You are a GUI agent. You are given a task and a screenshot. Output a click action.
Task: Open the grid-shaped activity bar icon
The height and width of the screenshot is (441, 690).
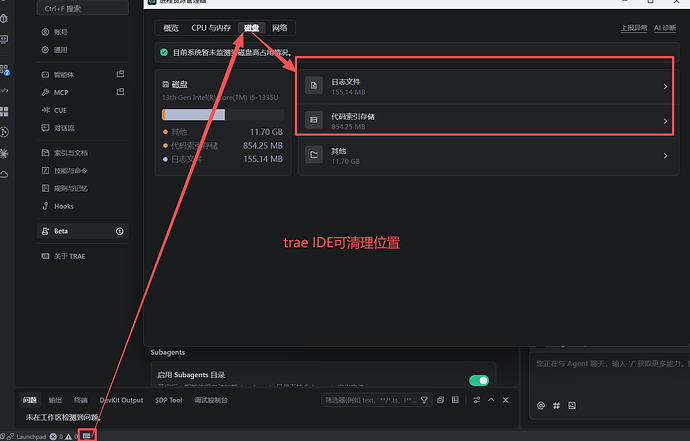4,111
